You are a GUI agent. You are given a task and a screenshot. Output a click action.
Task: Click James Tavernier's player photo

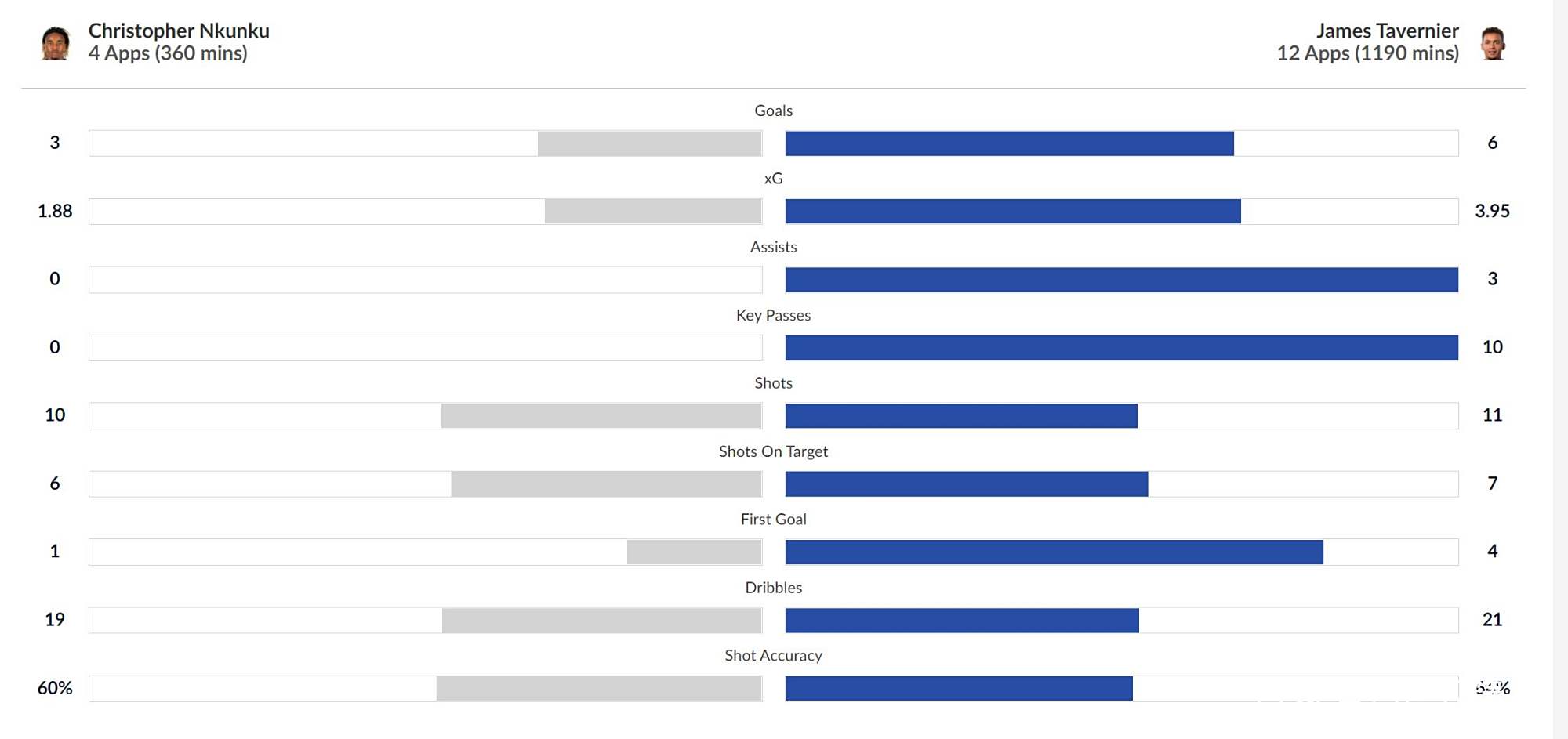1493,43
